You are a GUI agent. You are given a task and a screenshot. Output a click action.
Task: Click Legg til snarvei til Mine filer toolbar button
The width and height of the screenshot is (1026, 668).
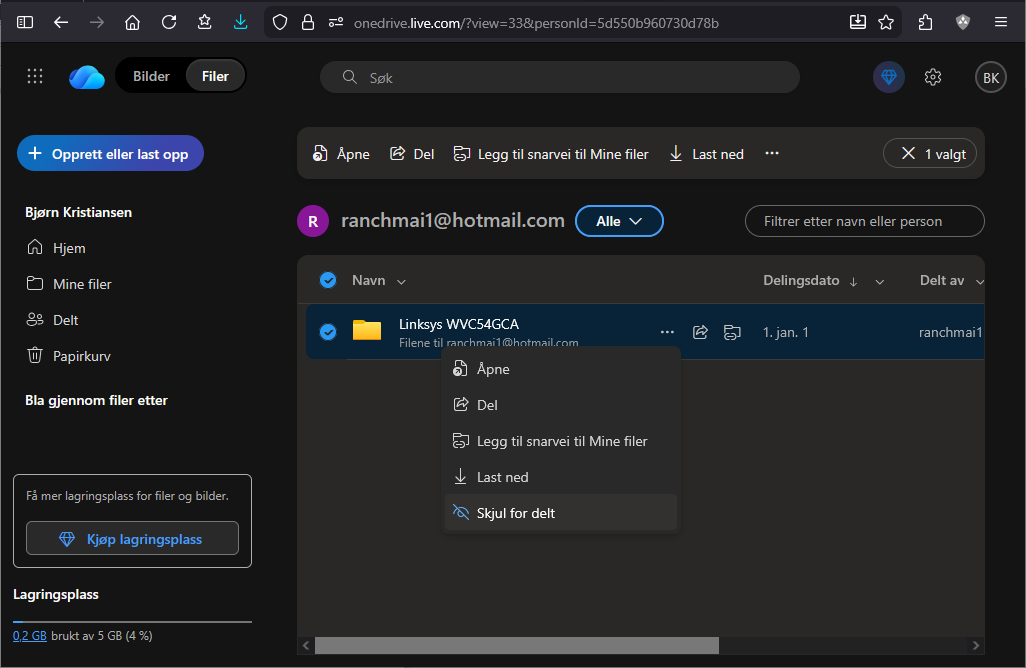click(x=551, y=154)
